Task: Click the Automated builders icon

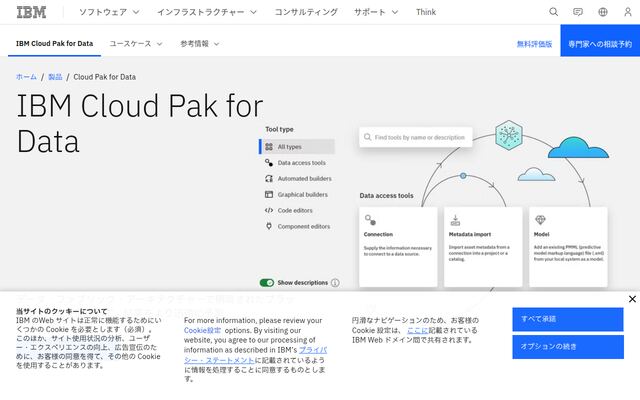Action: 269,178
